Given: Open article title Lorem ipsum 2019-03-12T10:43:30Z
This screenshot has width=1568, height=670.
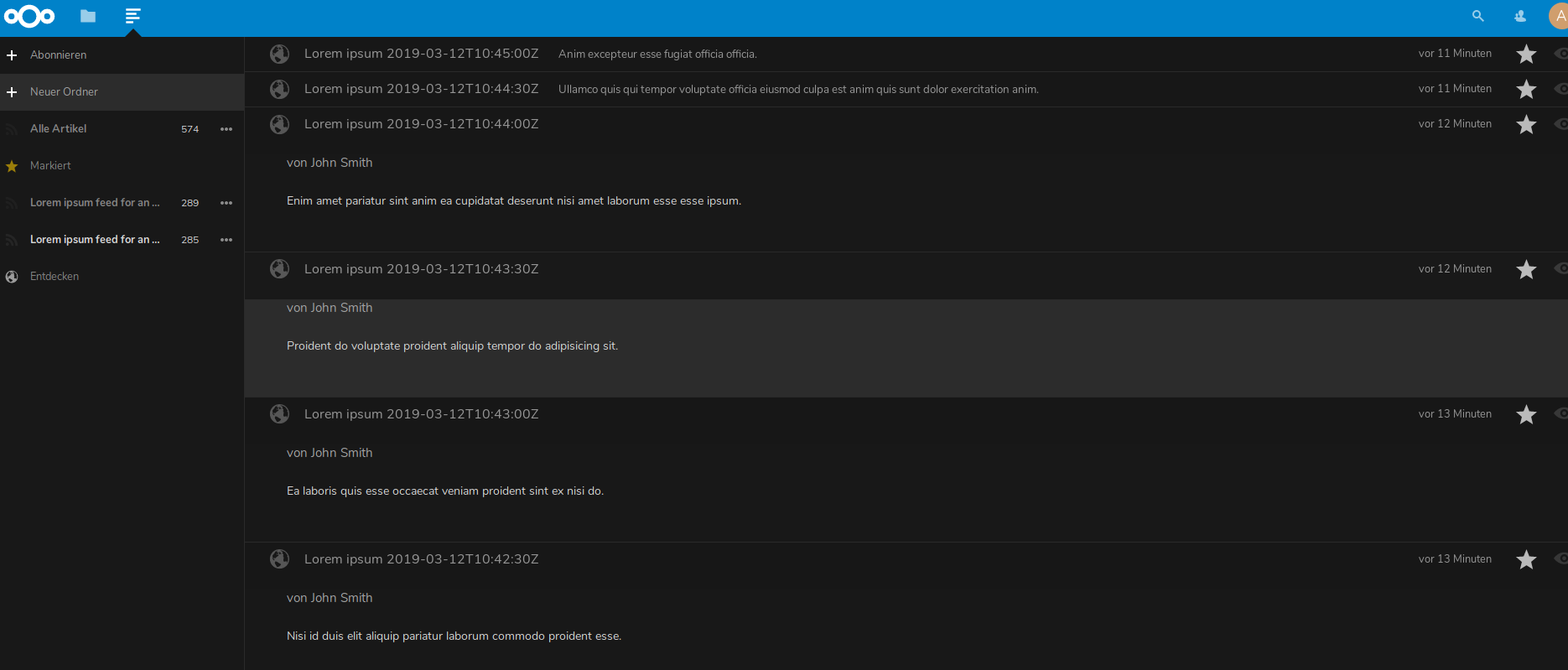Looking at the screenshot, I should (421, 269).
